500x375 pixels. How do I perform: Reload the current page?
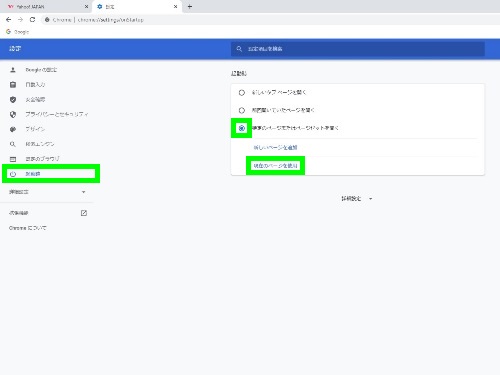point(32,20)
